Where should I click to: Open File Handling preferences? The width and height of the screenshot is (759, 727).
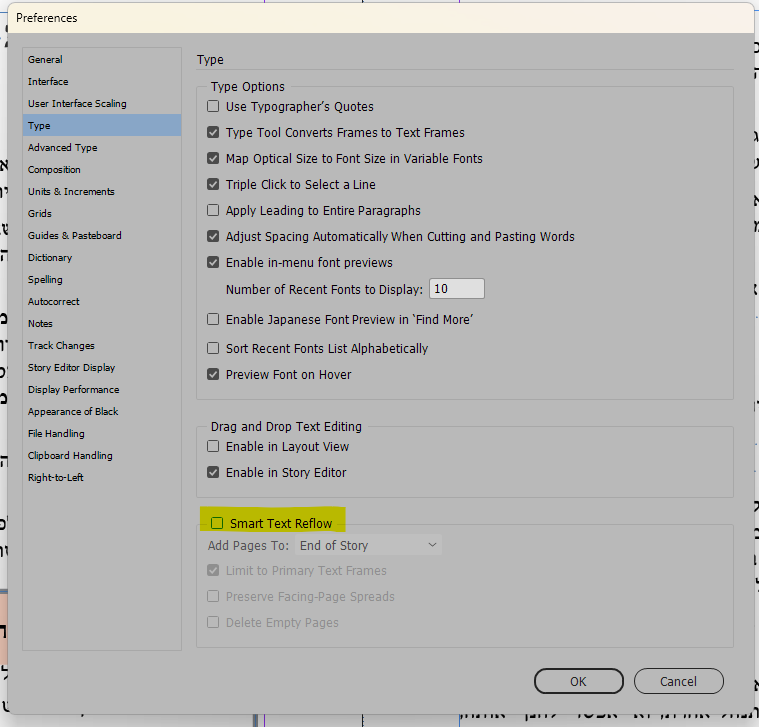pyautogui.click(x=102, y=434)
